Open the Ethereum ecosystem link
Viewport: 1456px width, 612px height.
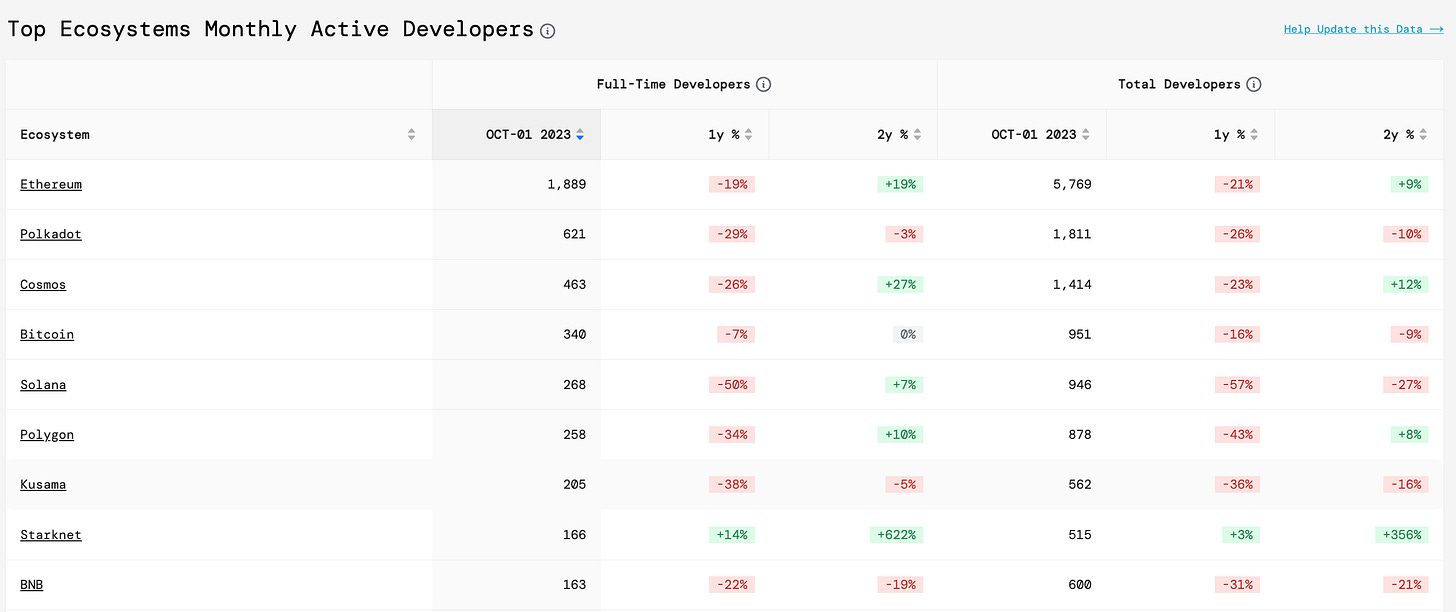51,185
